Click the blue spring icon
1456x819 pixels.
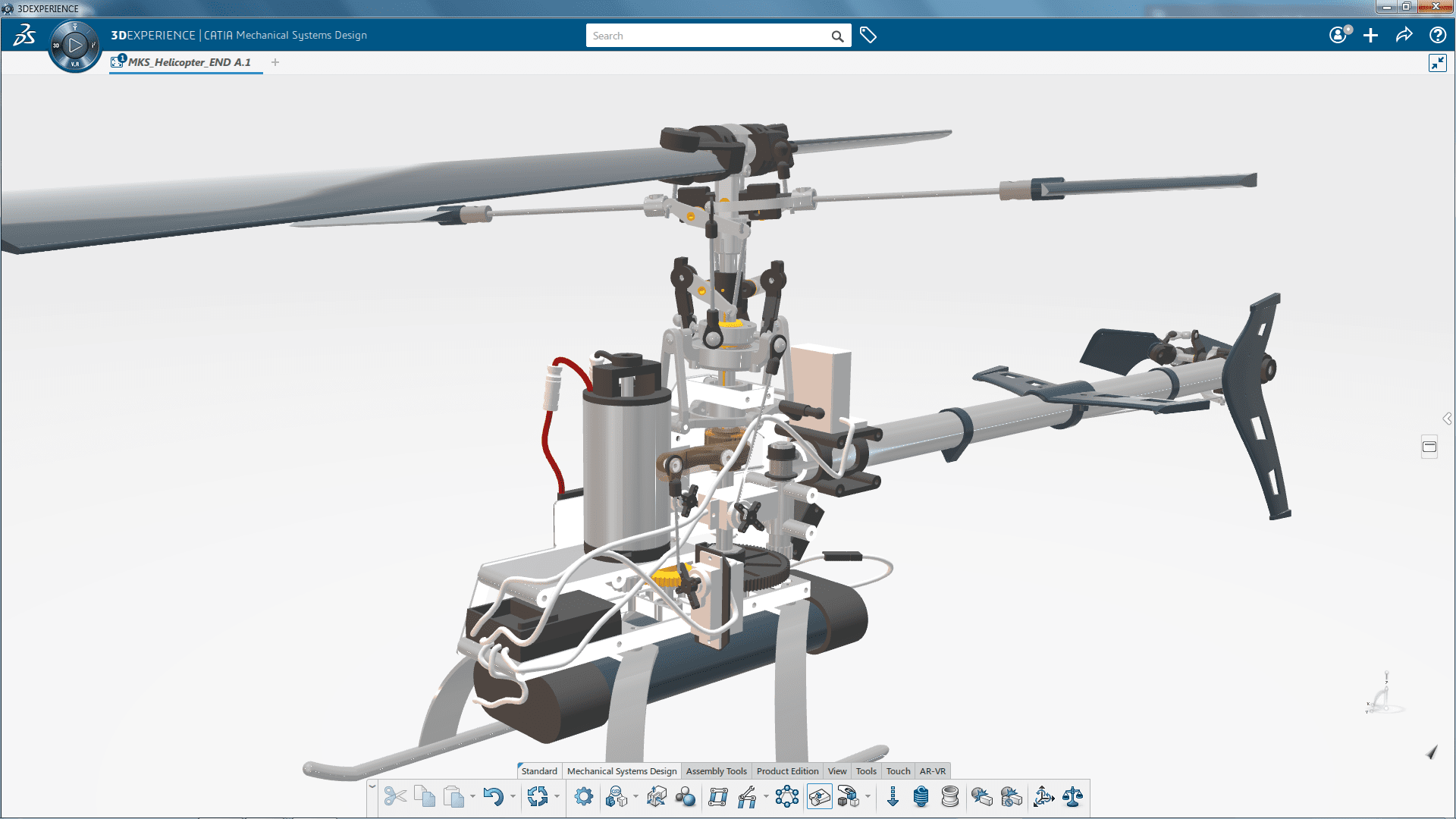(x=921, y=797)
